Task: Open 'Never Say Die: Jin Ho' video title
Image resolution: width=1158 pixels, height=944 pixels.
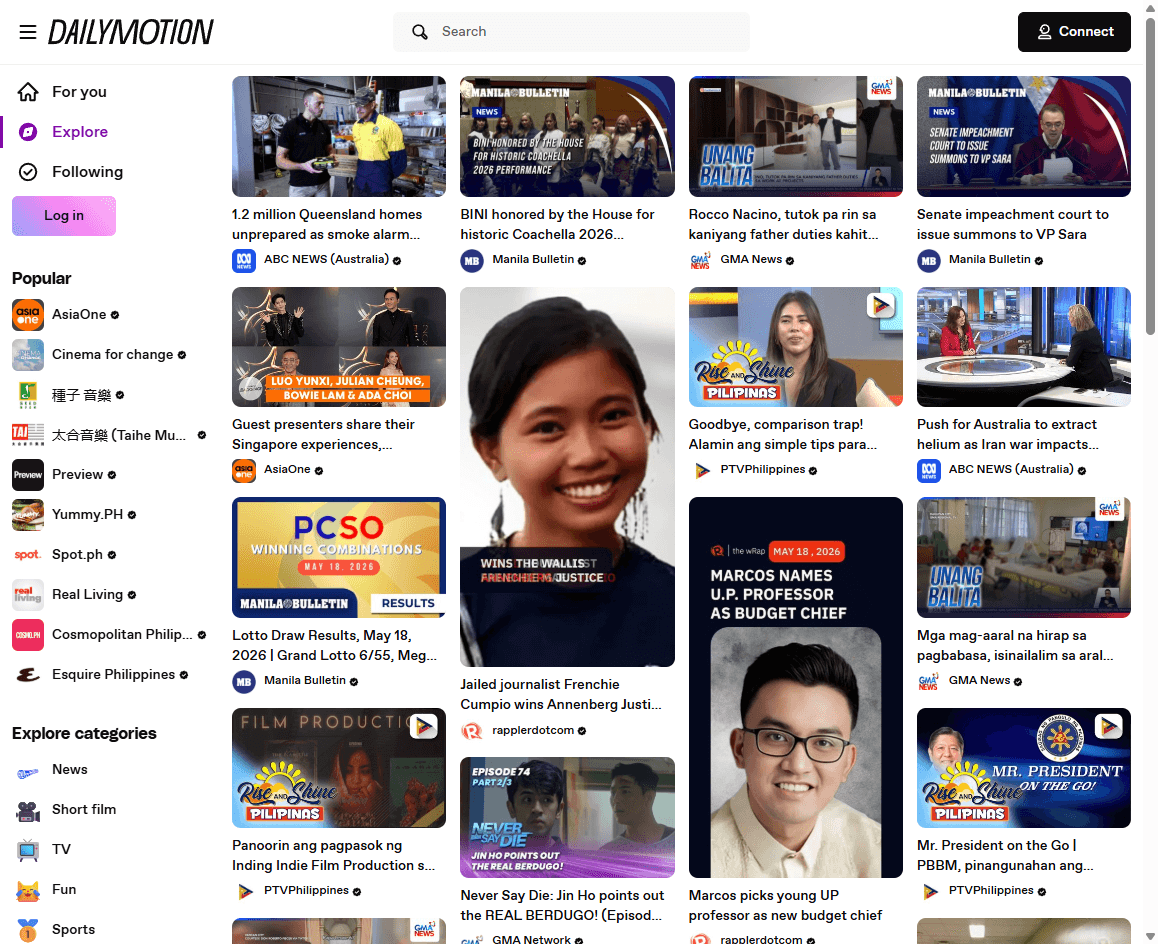Action: [562, 906]
